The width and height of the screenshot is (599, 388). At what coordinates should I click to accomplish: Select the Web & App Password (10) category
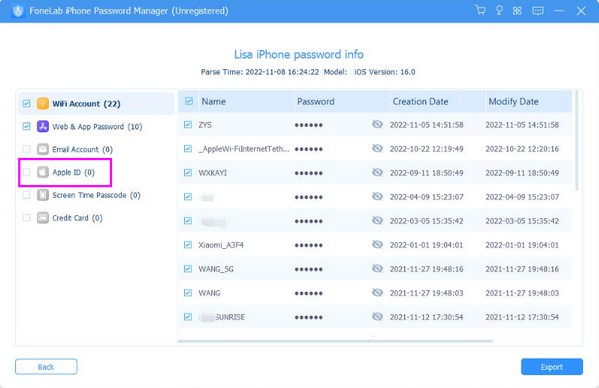pos(97,127)
